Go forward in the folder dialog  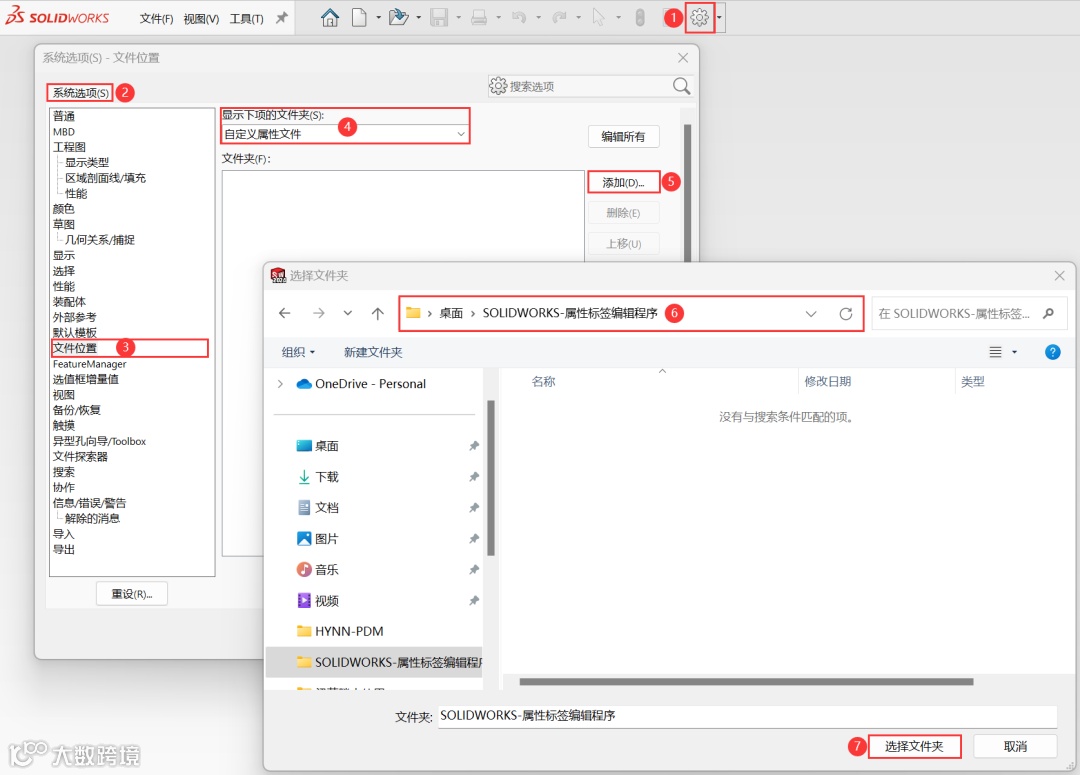pyautogui.click(x=318, y=313)
